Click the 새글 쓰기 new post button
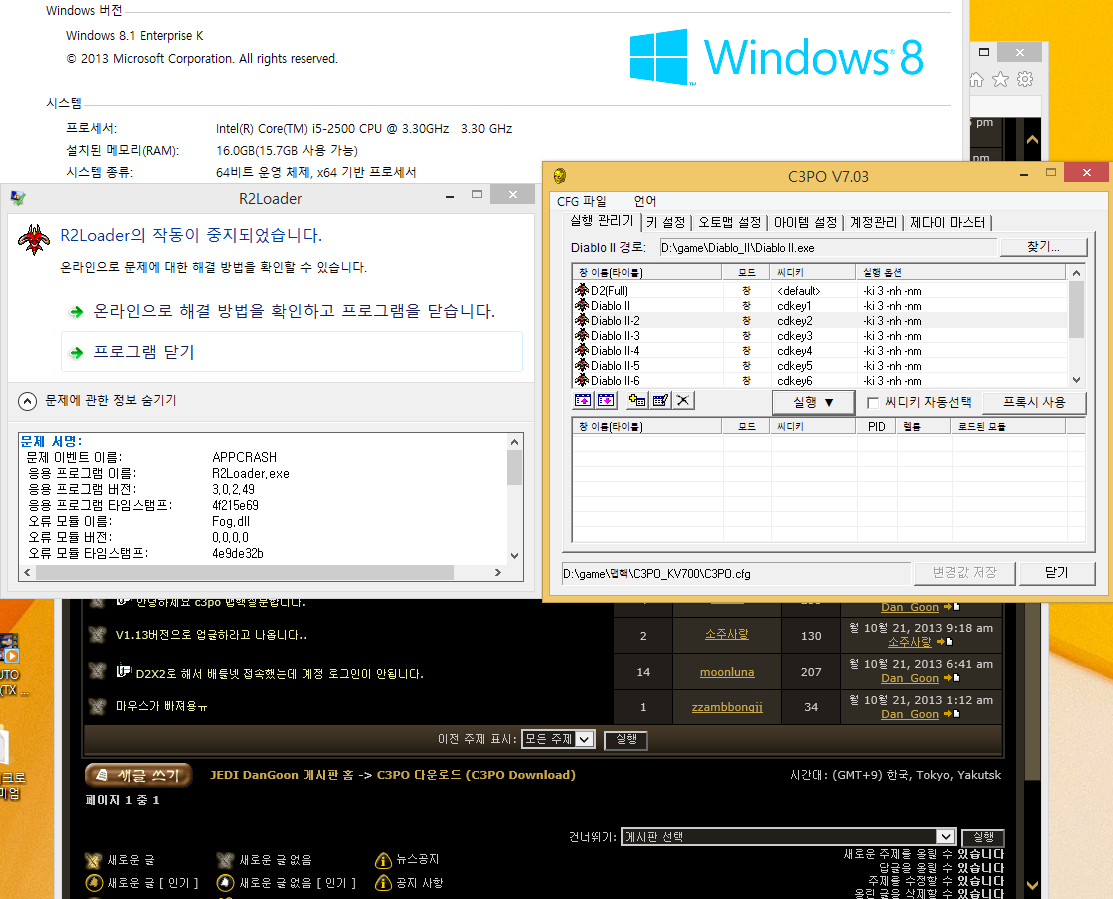 click(138, 776)
